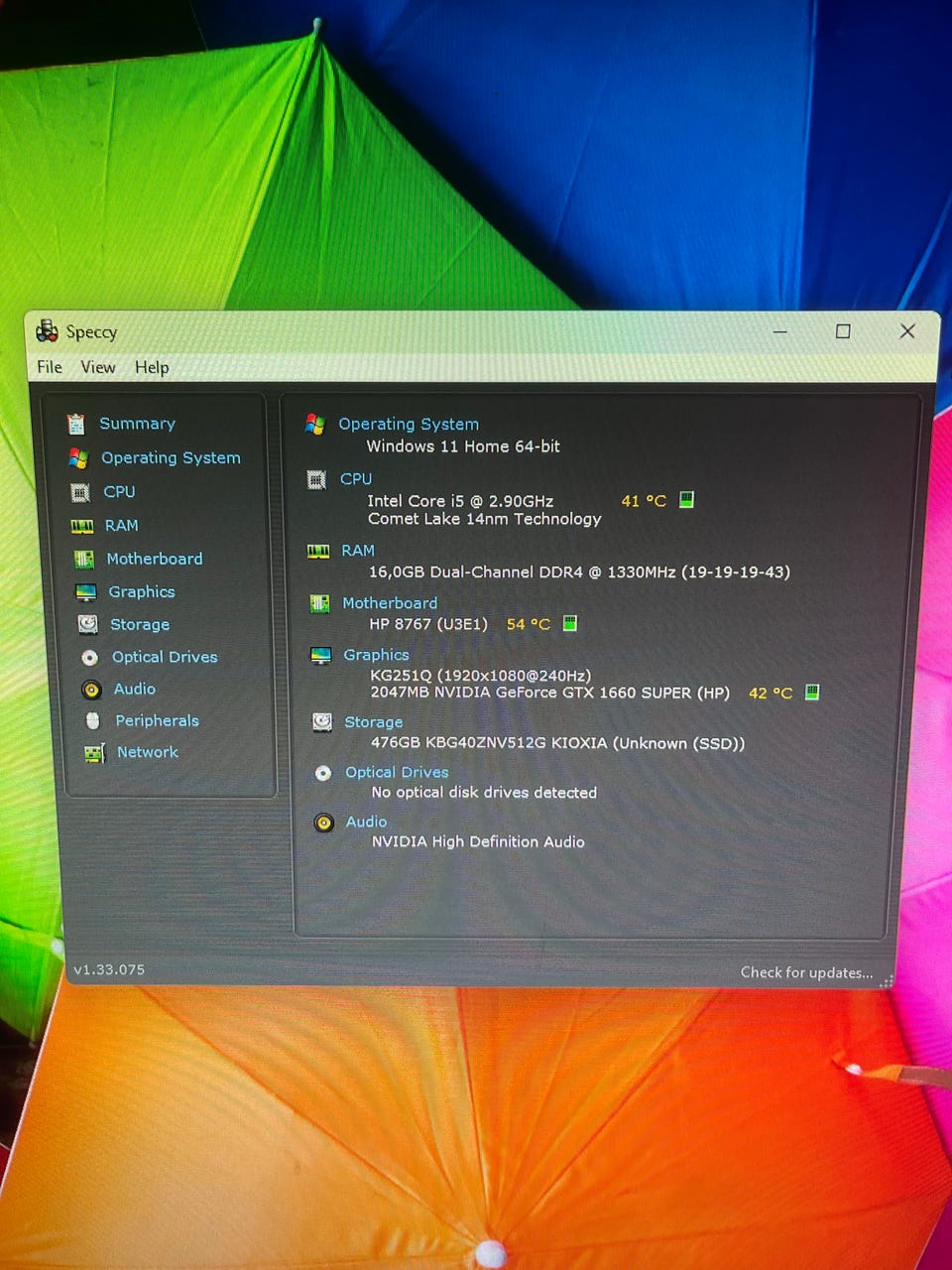Click KG251Q monitor resolution text
952x1270 pixels.
click(x=481, y=676)
